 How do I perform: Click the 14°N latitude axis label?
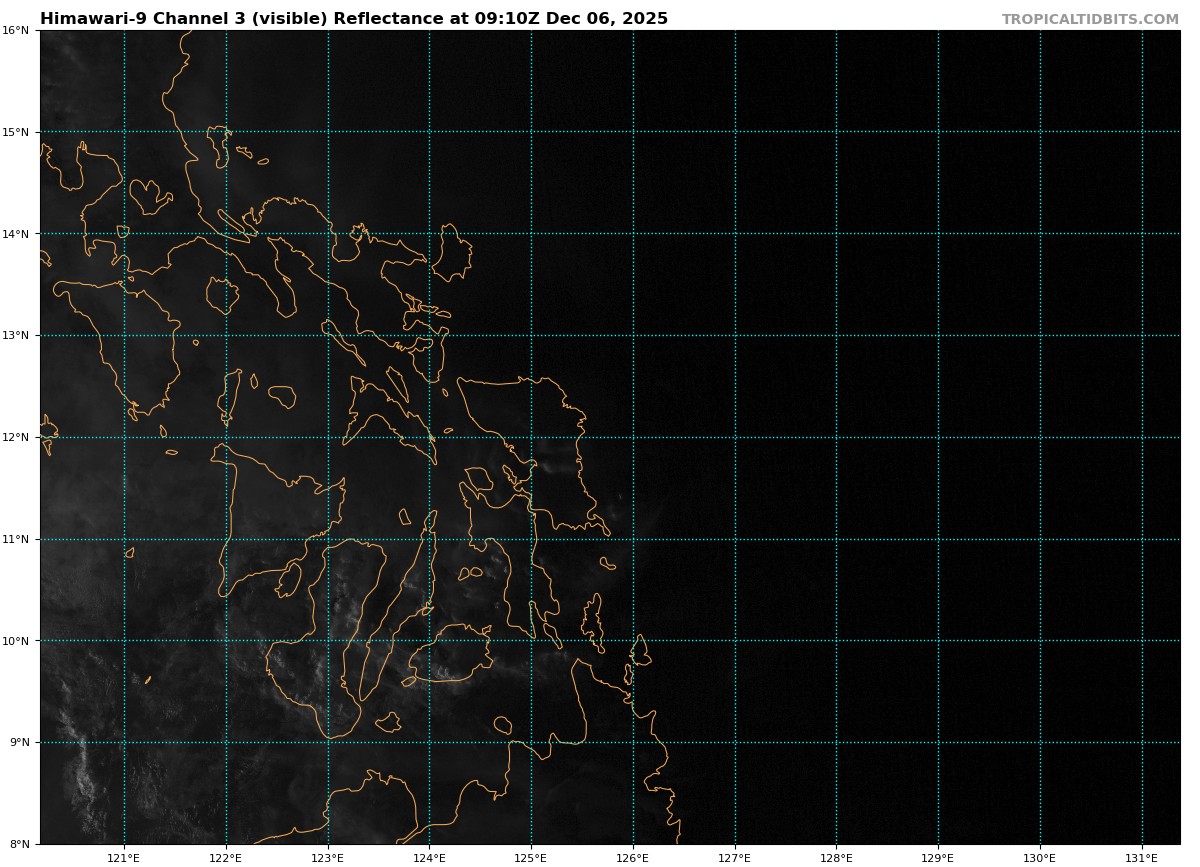click(x=15, y=234)
